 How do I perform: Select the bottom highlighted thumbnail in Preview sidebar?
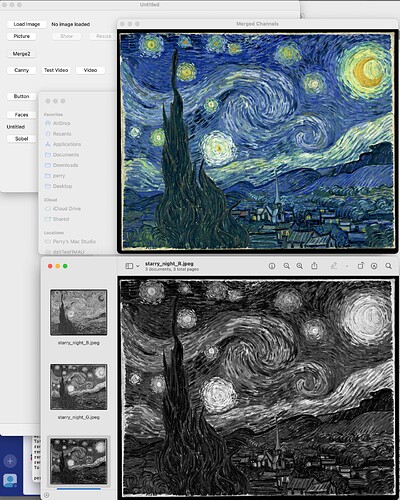pyautogui.click(x=79, y=461)
